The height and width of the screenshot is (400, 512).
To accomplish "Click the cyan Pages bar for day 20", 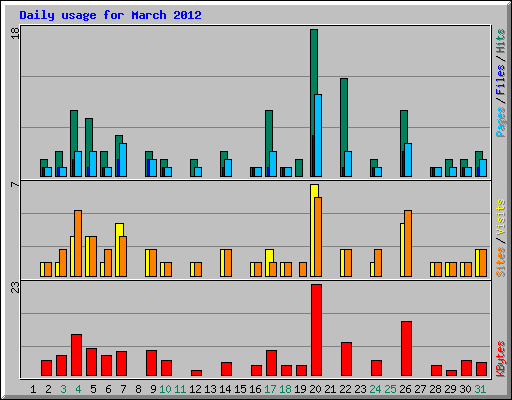I will coord(318,135).
